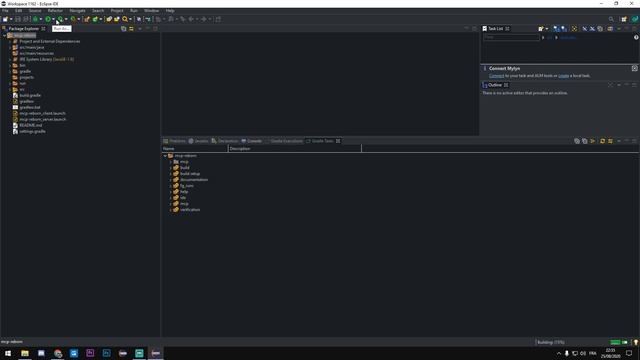This screenshot has height=360, width=640.
Task: Collapse the root project in Gradle Tasks
Action: pyautogui.click(x=165, y=156)
